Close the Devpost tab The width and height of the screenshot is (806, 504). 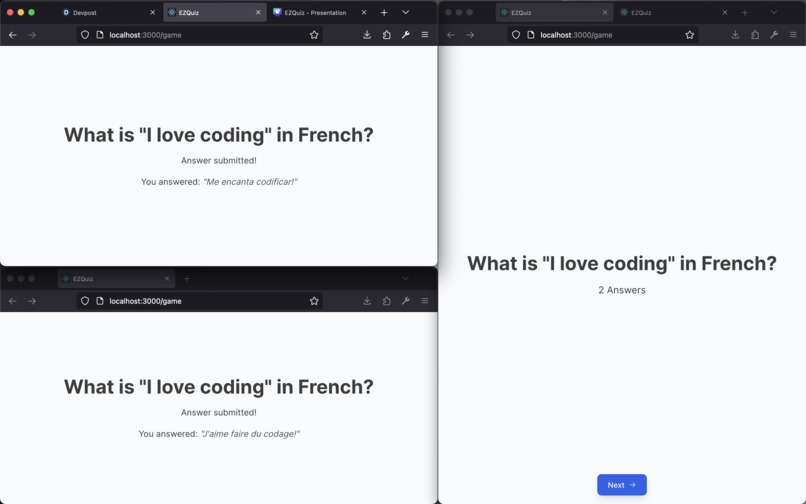click(152, 12)
